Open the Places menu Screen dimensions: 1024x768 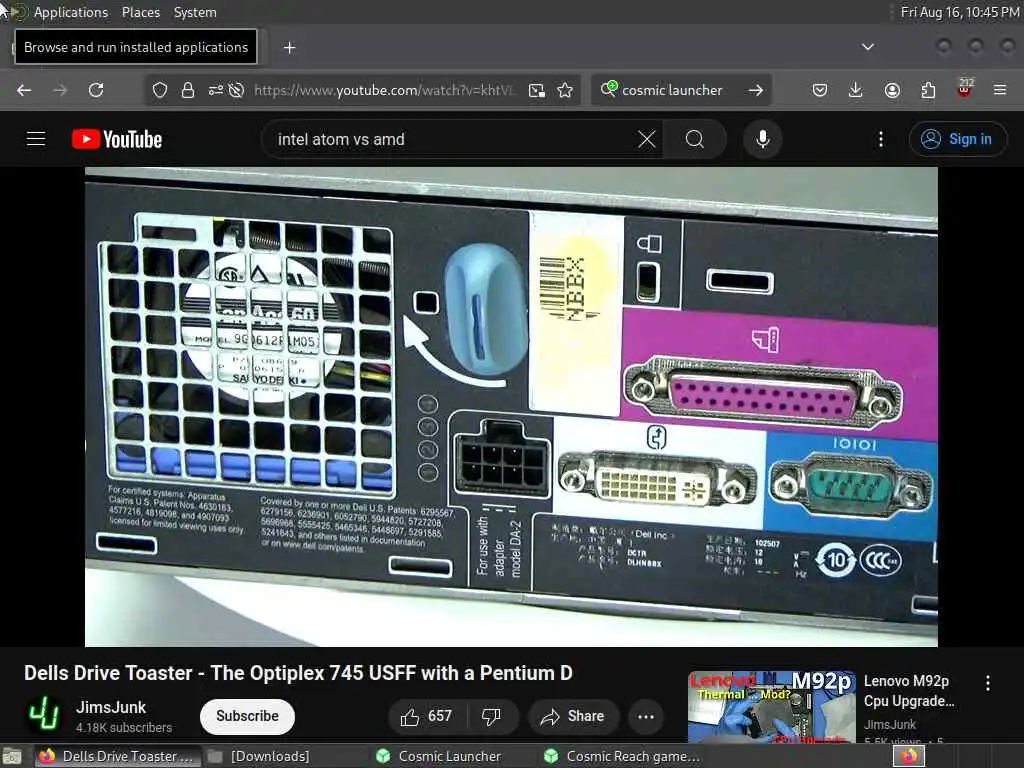pyautogui.click(x=140, y=12)
